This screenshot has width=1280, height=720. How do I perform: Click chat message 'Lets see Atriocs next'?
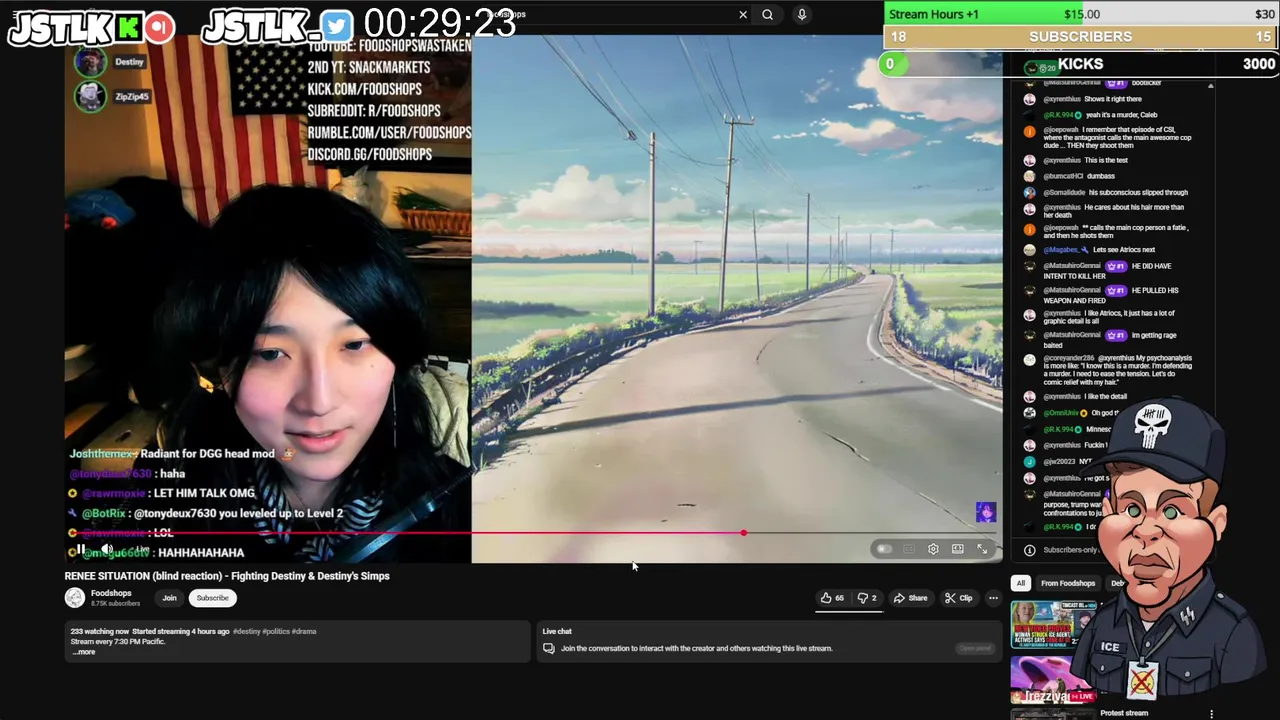point(1124,250)
